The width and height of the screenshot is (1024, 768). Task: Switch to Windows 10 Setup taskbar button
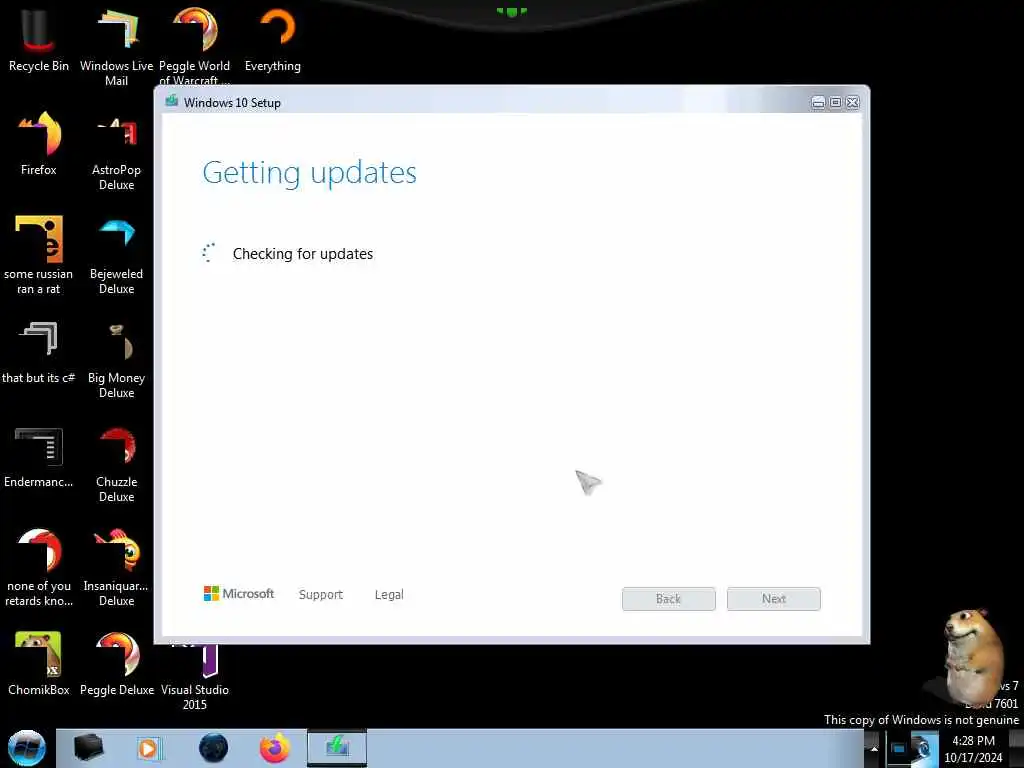pos(337,748)
